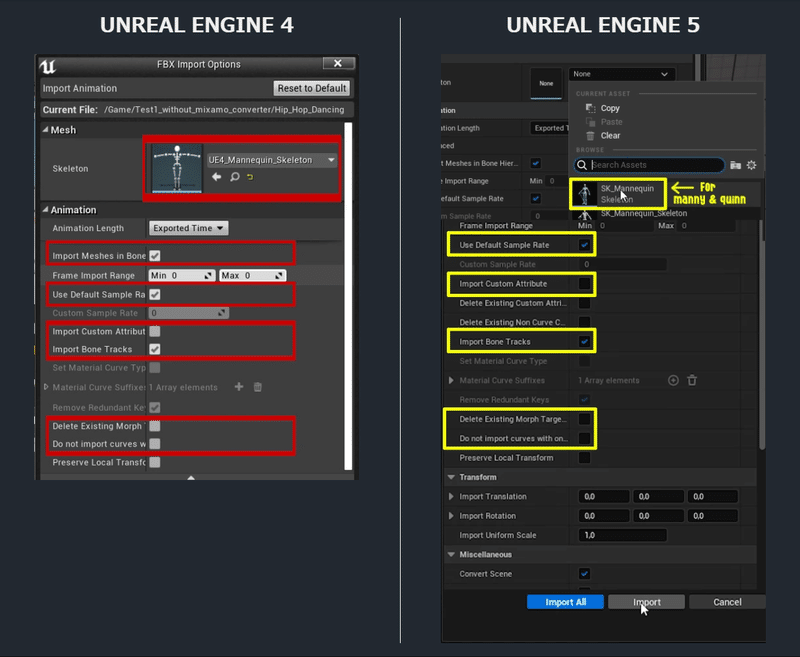Select highlighted SK_Mannequin Skeleton asset

coord(618,194)
